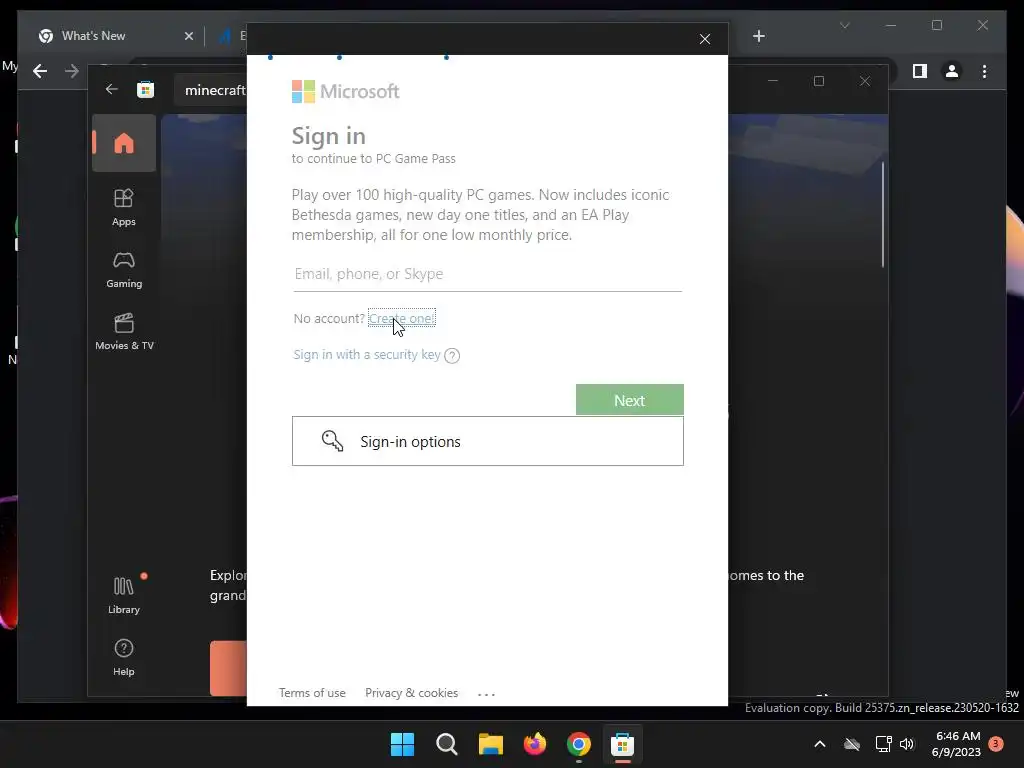Click Sign in with a security key
The width and height of the screenshot is (1024, 768).
(x=366, y=355)
